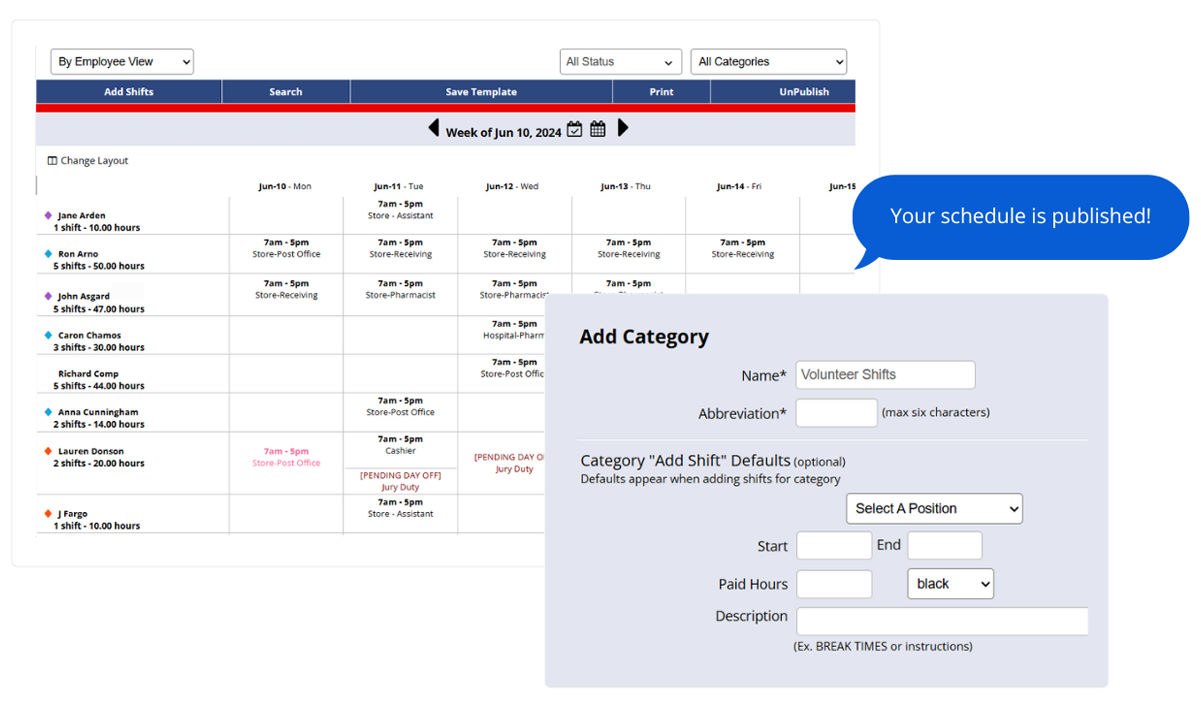The image size is (1201, 709).
Task: Open the All Categories filter dropdown
Action: coord(768,61)
